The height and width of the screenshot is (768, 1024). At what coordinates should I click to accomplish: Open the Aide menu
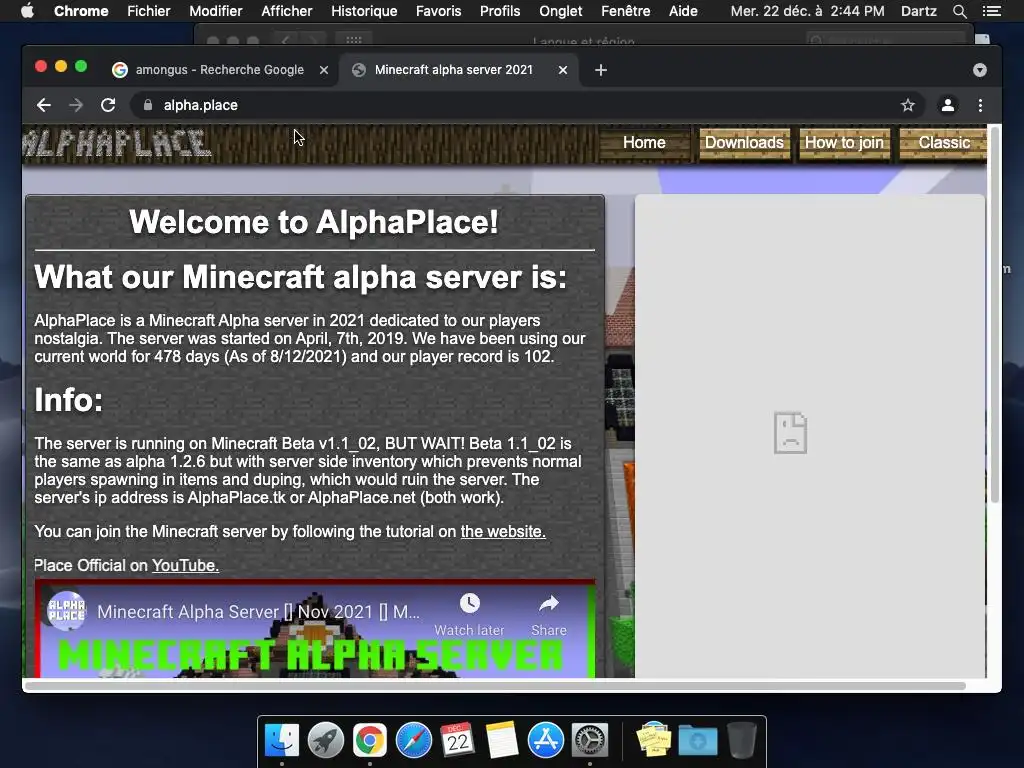683,11
